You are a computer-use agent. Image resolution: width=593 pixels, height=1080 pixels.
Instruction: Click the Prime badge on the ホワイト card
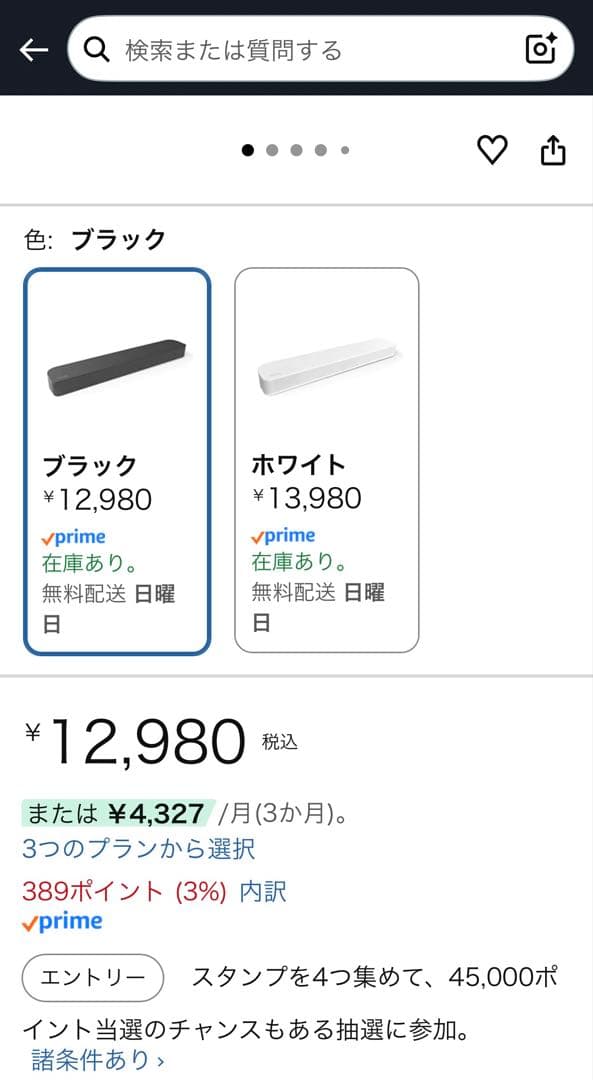285,536
